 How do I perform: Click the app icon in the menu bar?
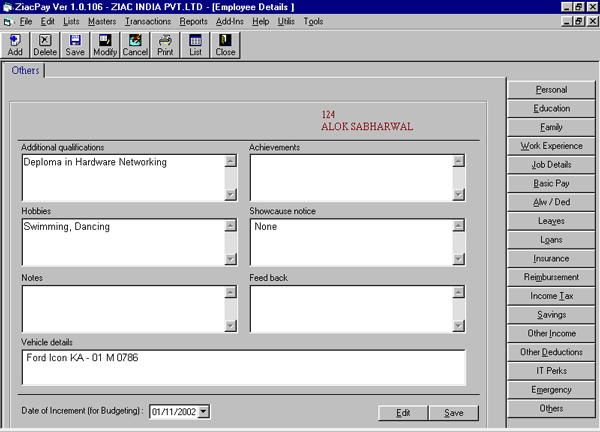point(8,22)
